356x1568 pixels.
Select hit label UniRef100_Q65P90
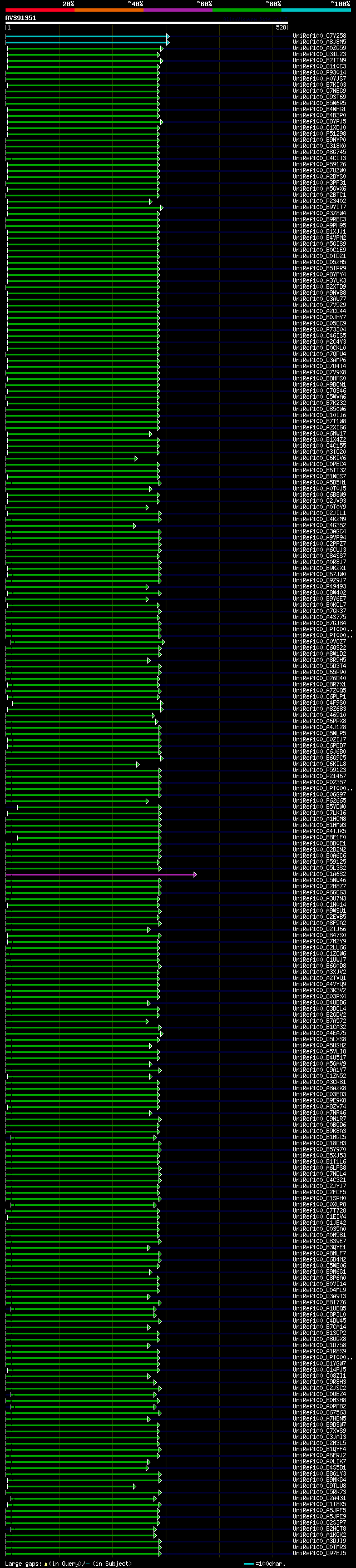point(319,672)
